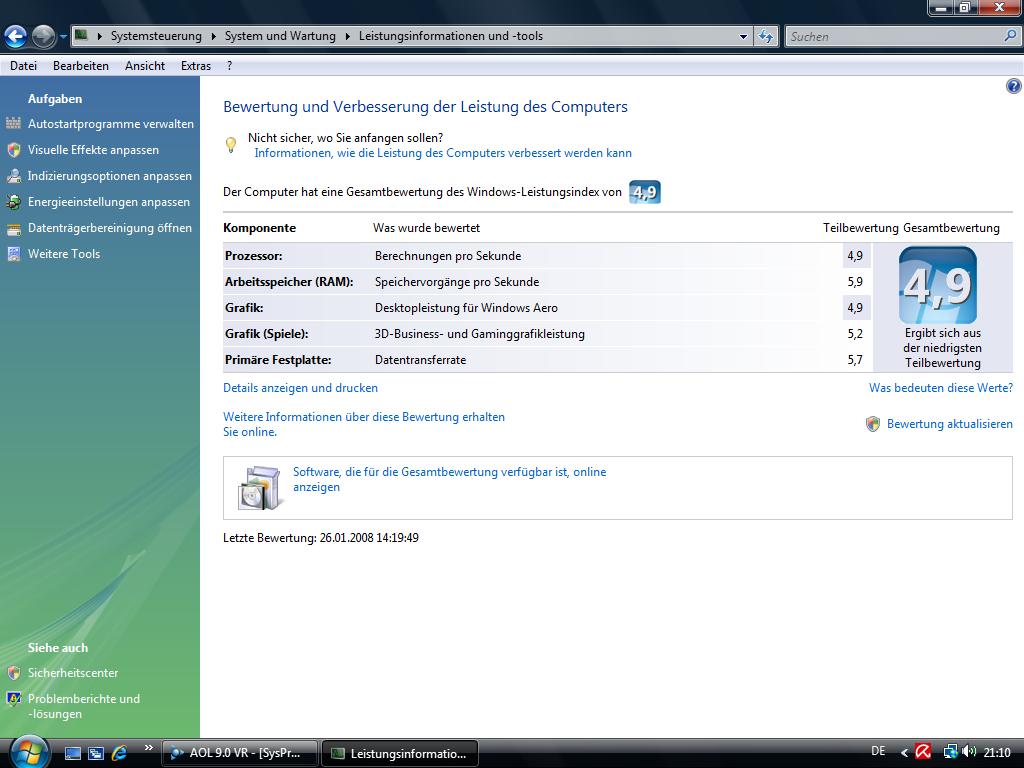Click the RAM score 5,9
Image resolution: width=1024 pixels, height=768 pixels.
[855, 282]
